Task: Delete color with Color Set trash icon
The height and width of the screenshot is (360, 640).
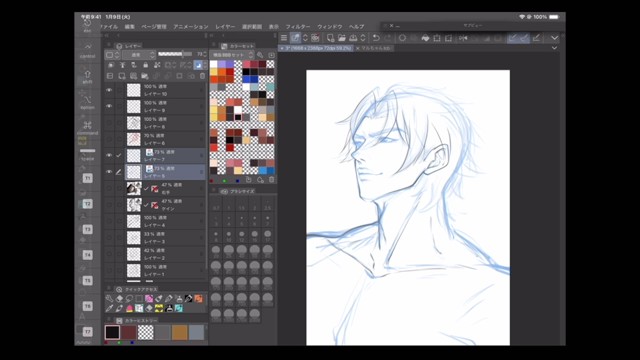Action: pyautogui.click(x=271, y=180)
